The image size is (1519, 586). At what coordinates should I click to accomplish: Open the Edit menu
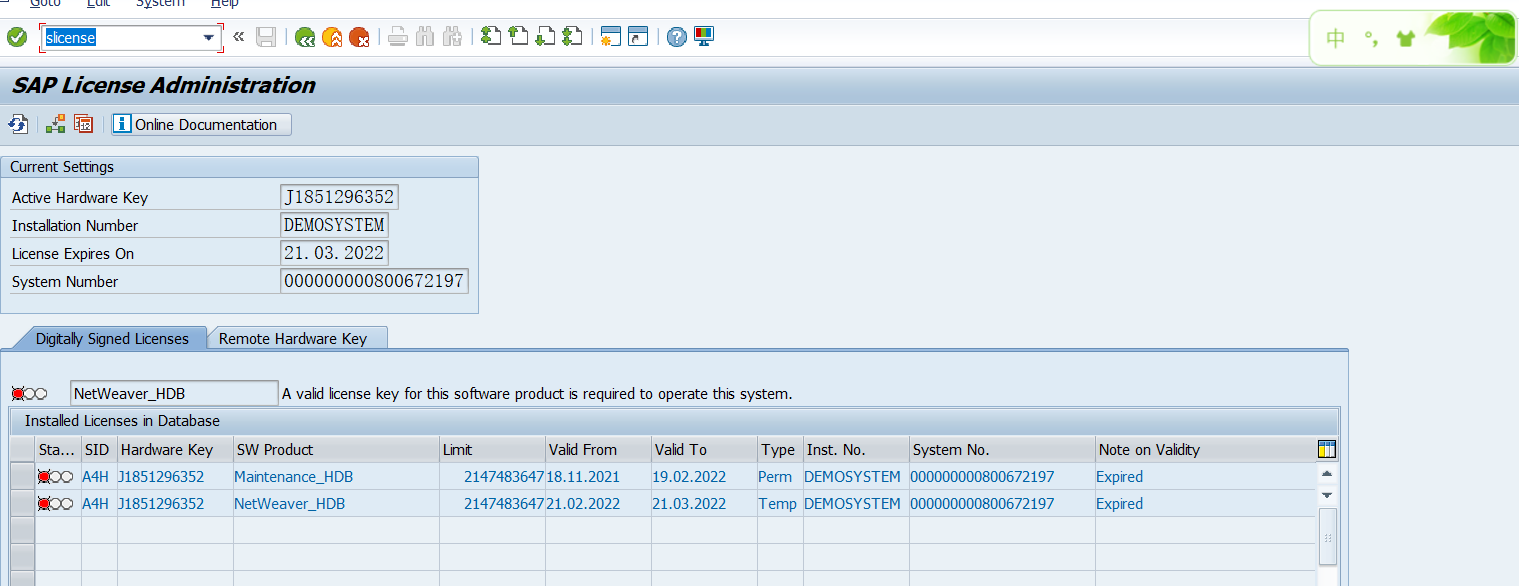(x=99, y=3)
